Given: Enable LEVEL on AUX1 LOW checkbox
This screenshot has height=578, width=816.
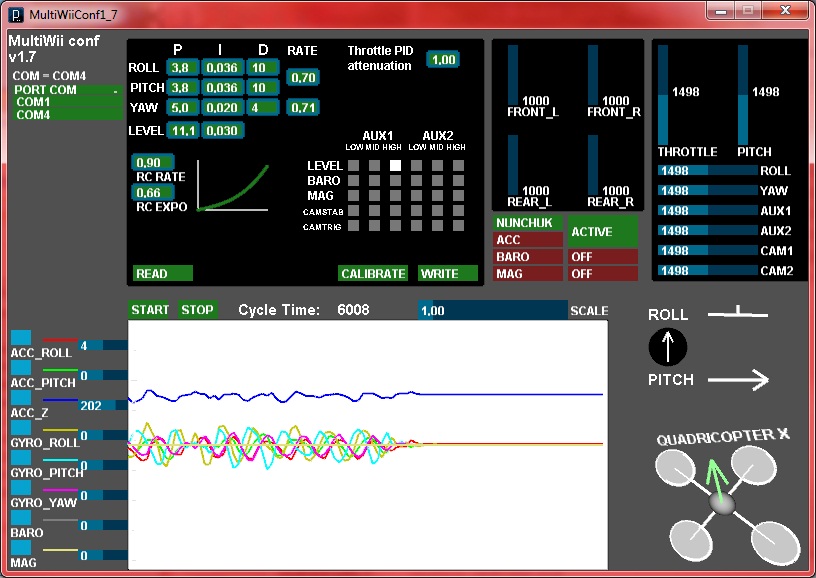Looking at the screenshot, I should tap(355, 165).
